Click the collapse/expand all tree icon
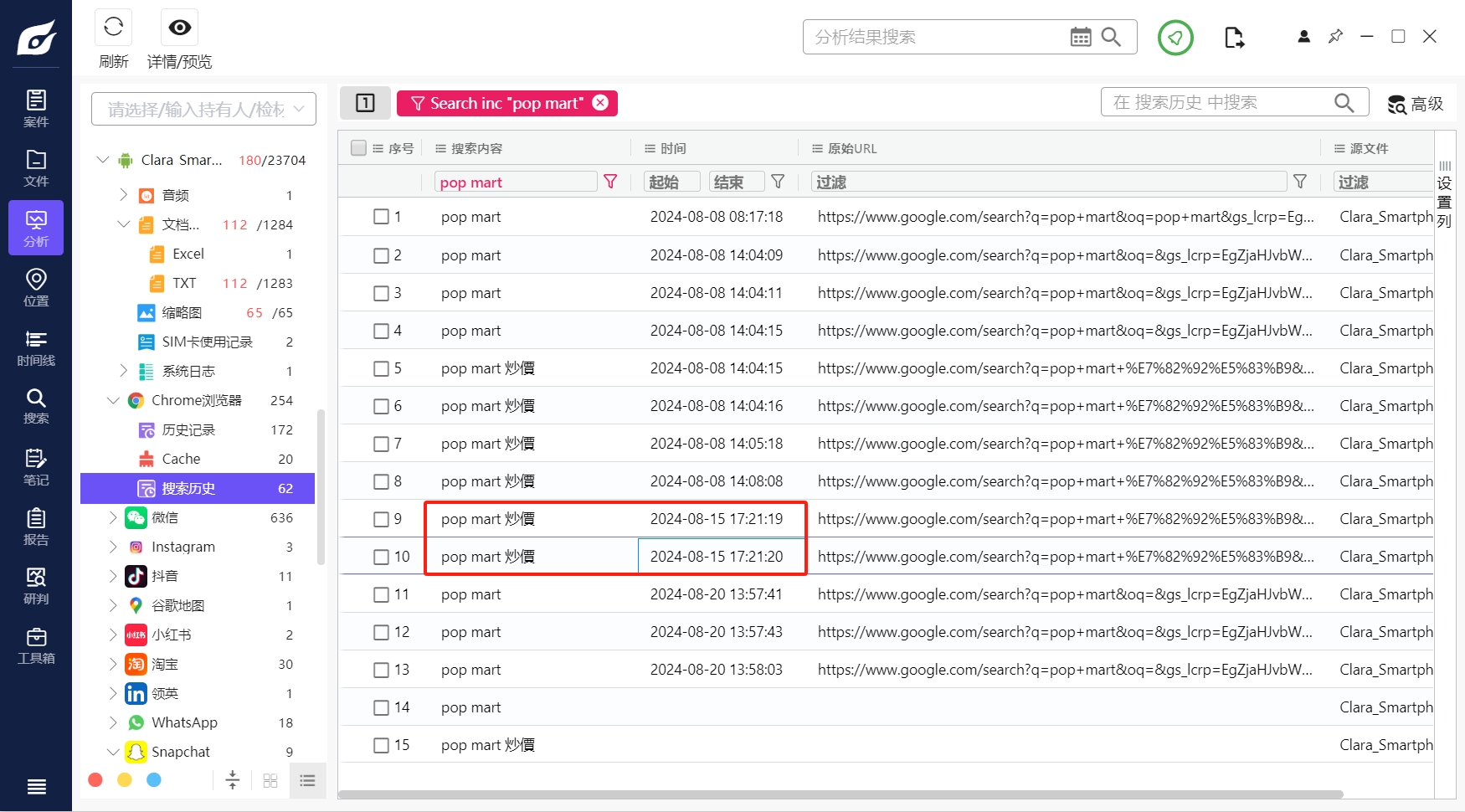The height and width of the screenshot is (812, 1465). click(x=233, y=780)
